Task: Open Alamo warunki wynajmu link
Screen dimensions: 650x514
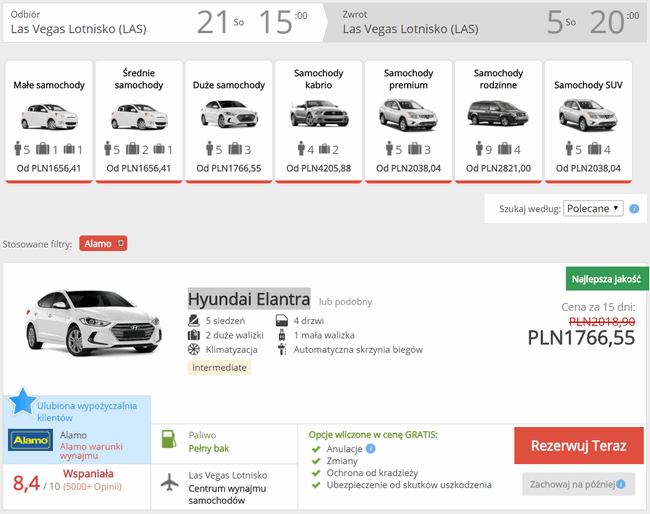Action: click(x=91, y=451)
